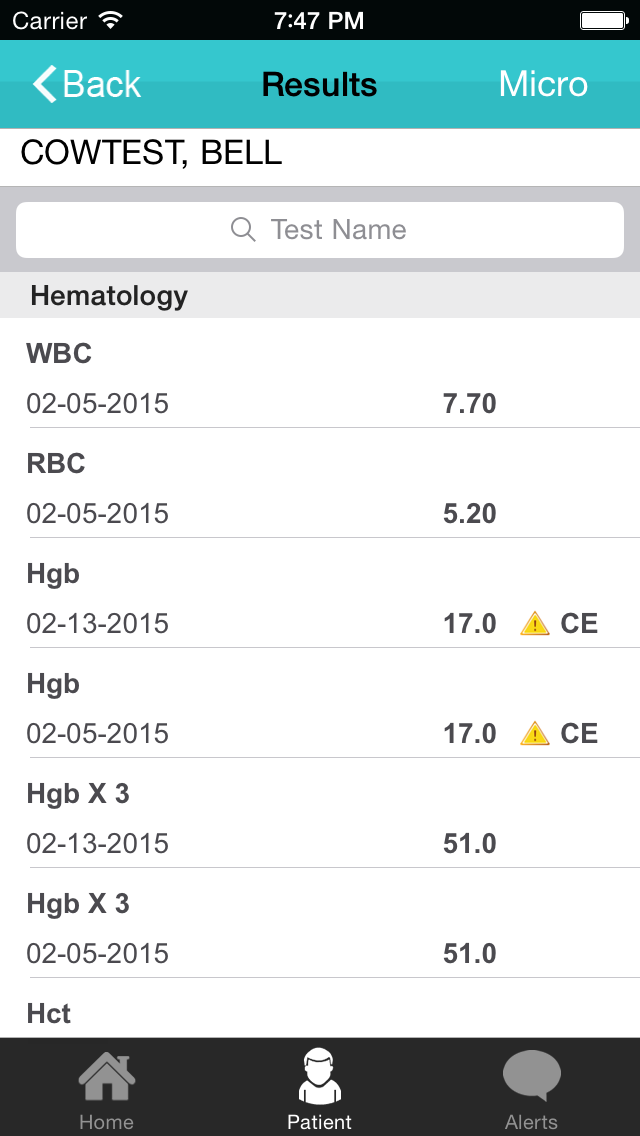The width and height of the screenshot is (640, 1136).
Task: Go back using the Back label
Action: 101,84
